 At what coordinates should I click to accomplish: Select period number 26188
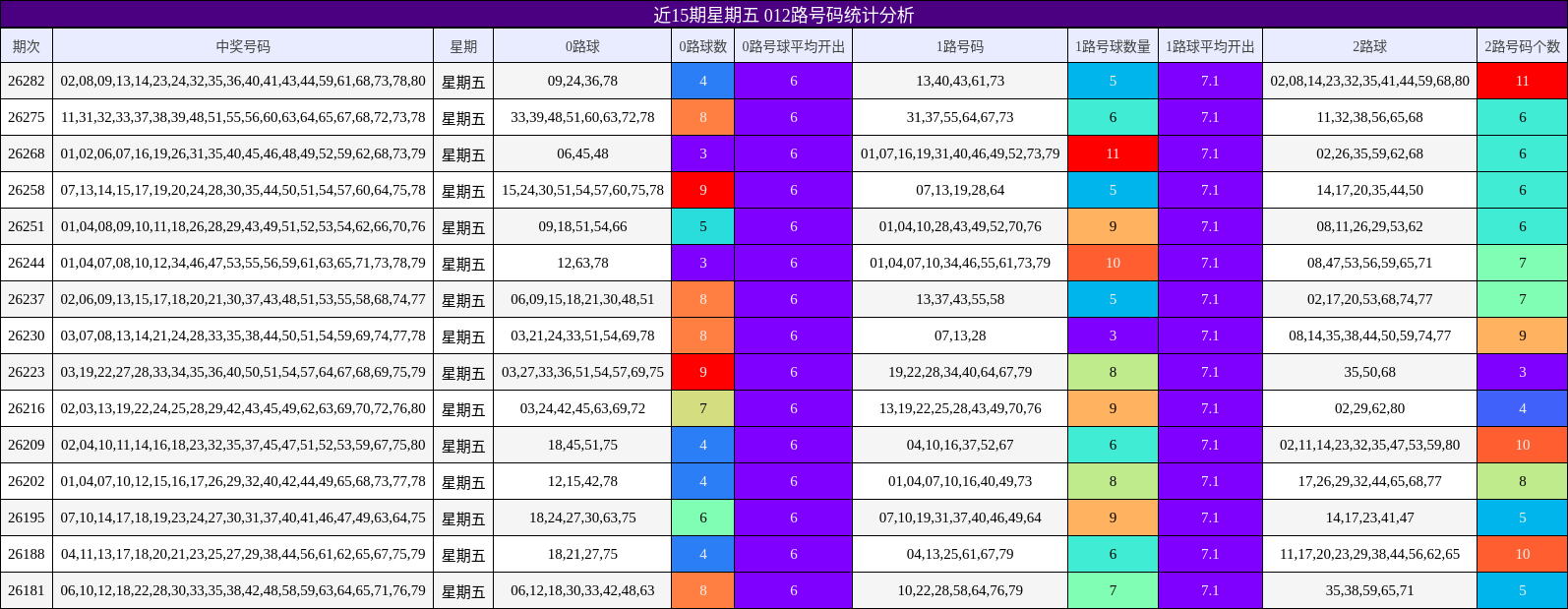pyautogui.click(x=27, y=554)
